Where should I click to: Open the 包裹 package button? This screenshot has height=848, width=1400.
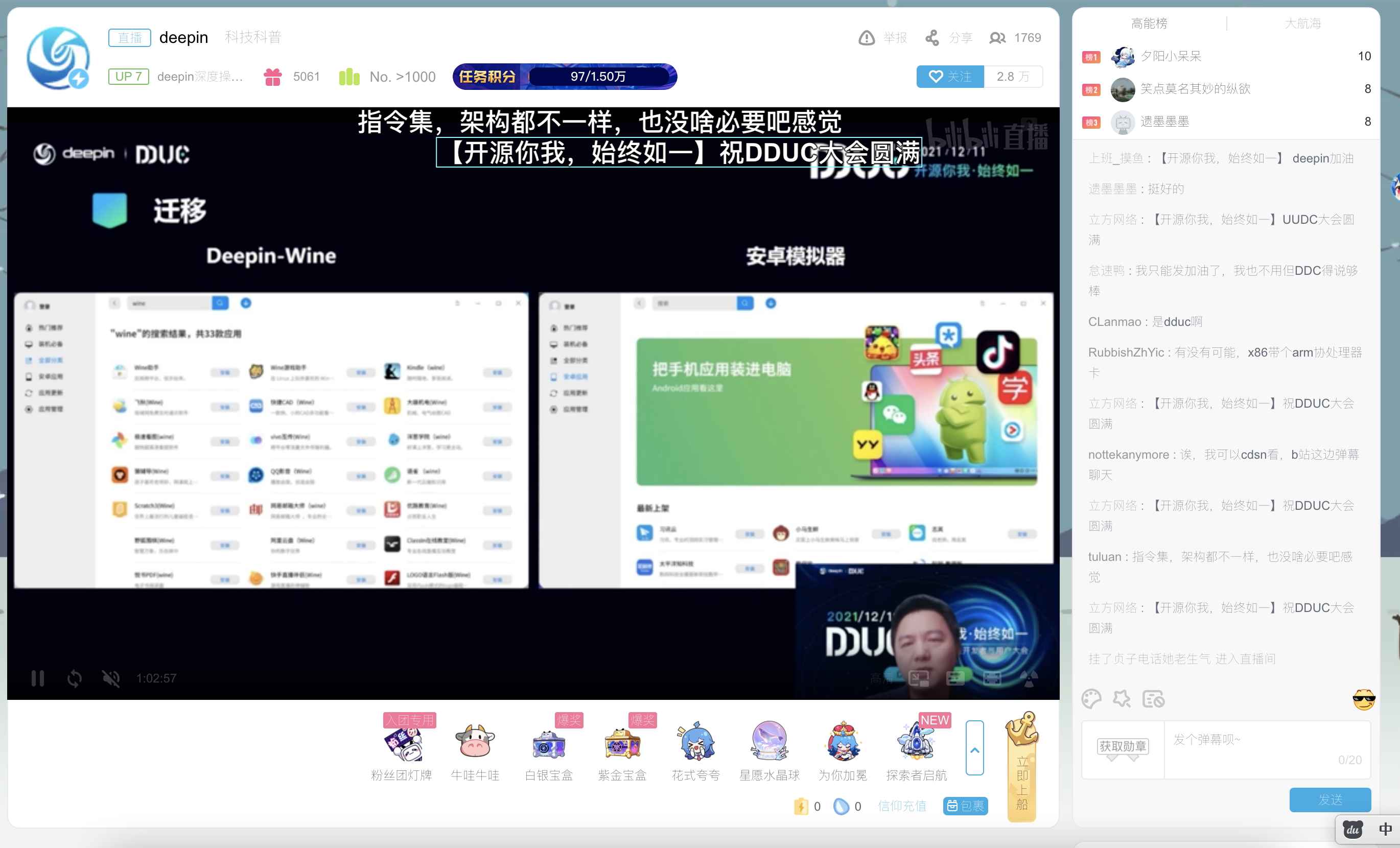[x=965, y=806]
